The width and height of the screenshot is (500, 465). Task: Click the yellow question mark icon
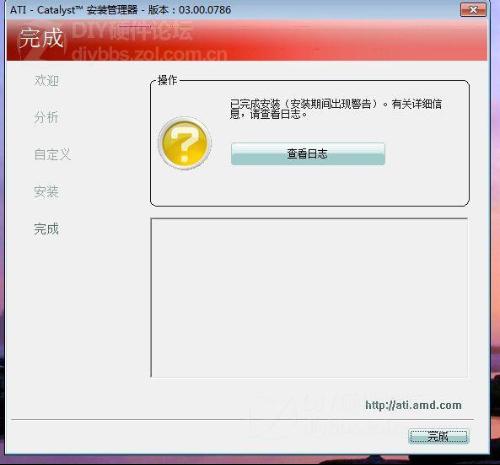coord(185,143)
